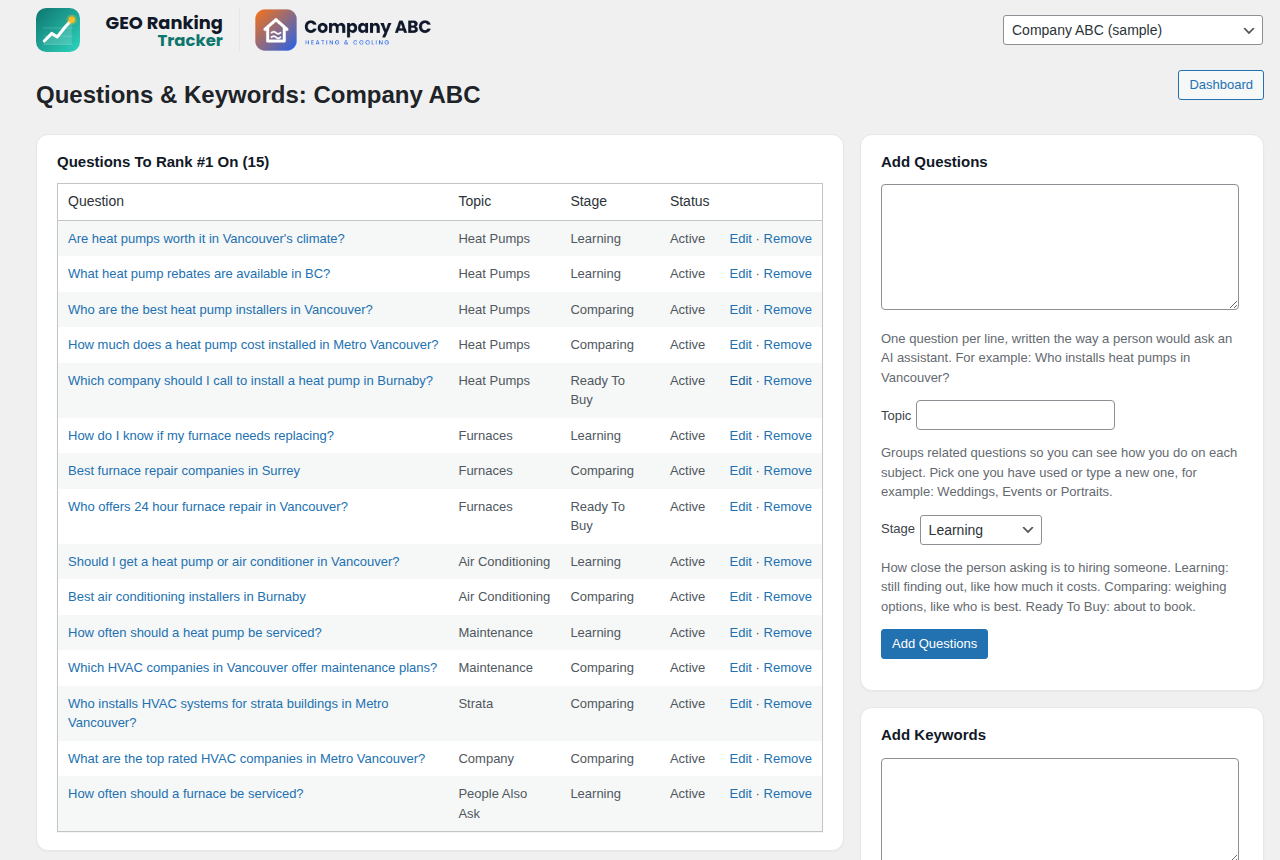Remove the Burnaby air conditioning installers question
Image resolution: width=1280 pixels, height=860 pixels.
pyautogui.click(x=788, y=597)
